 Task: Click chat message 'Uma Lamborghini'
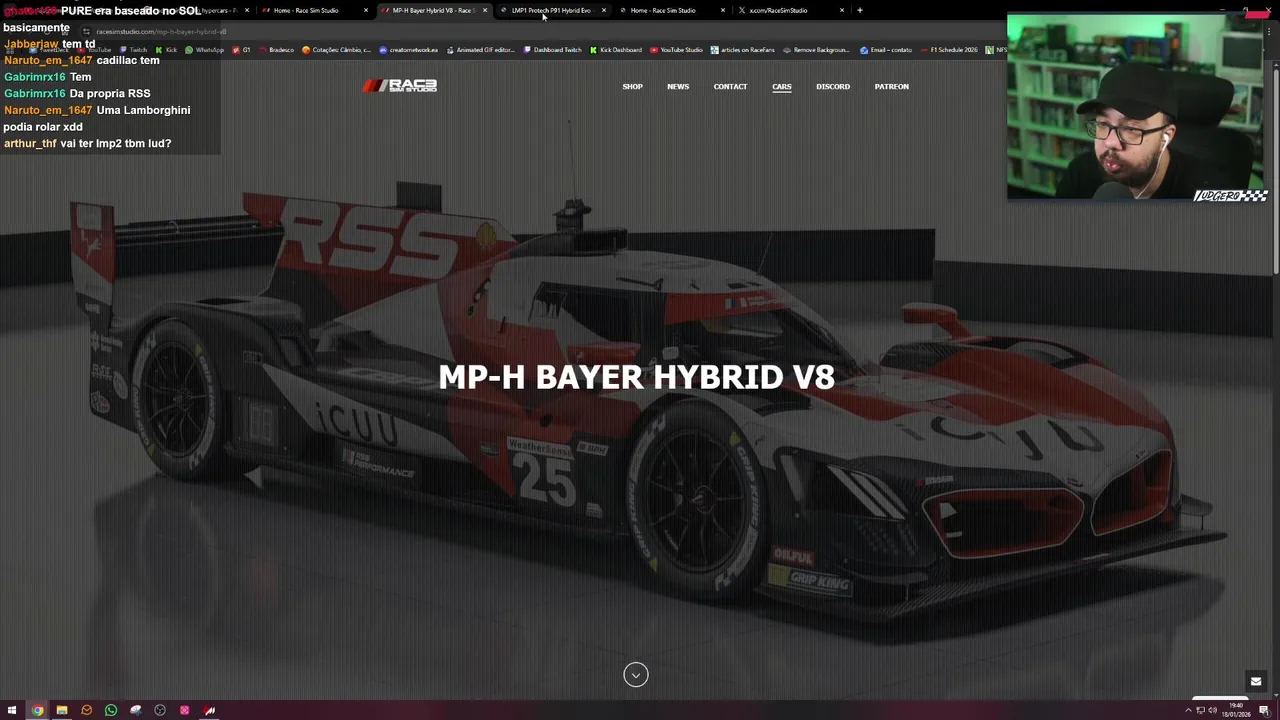[x=143, y=110]
